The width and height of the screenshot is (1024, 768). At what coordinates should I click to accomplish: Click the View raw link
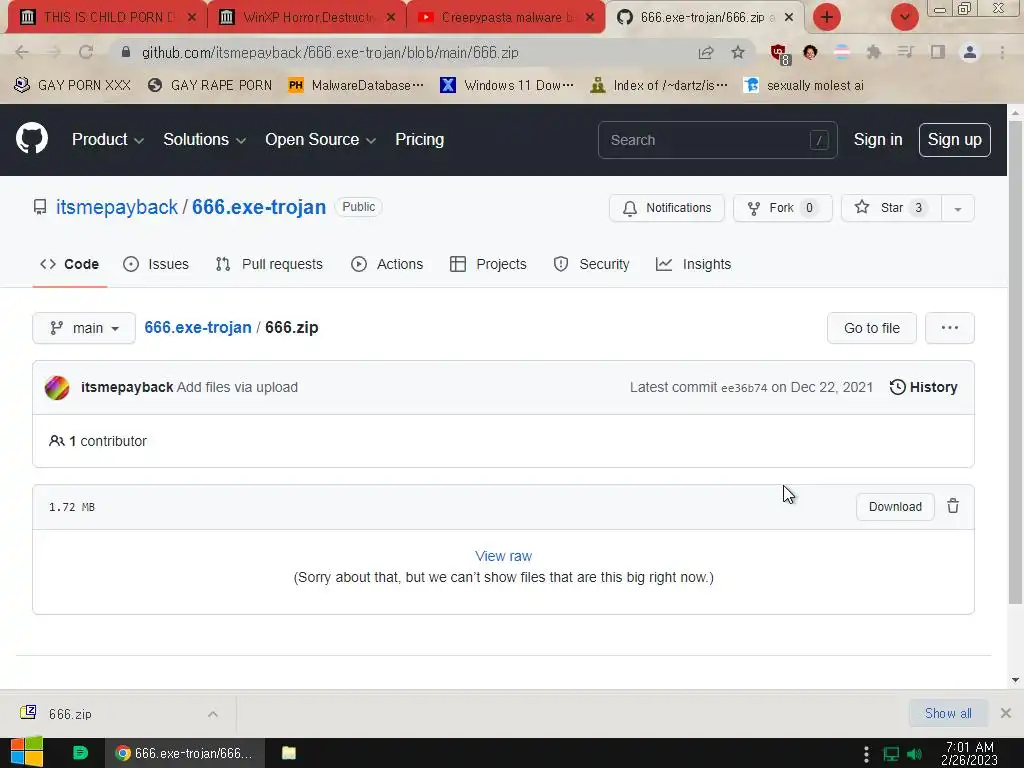click(504, 556)
